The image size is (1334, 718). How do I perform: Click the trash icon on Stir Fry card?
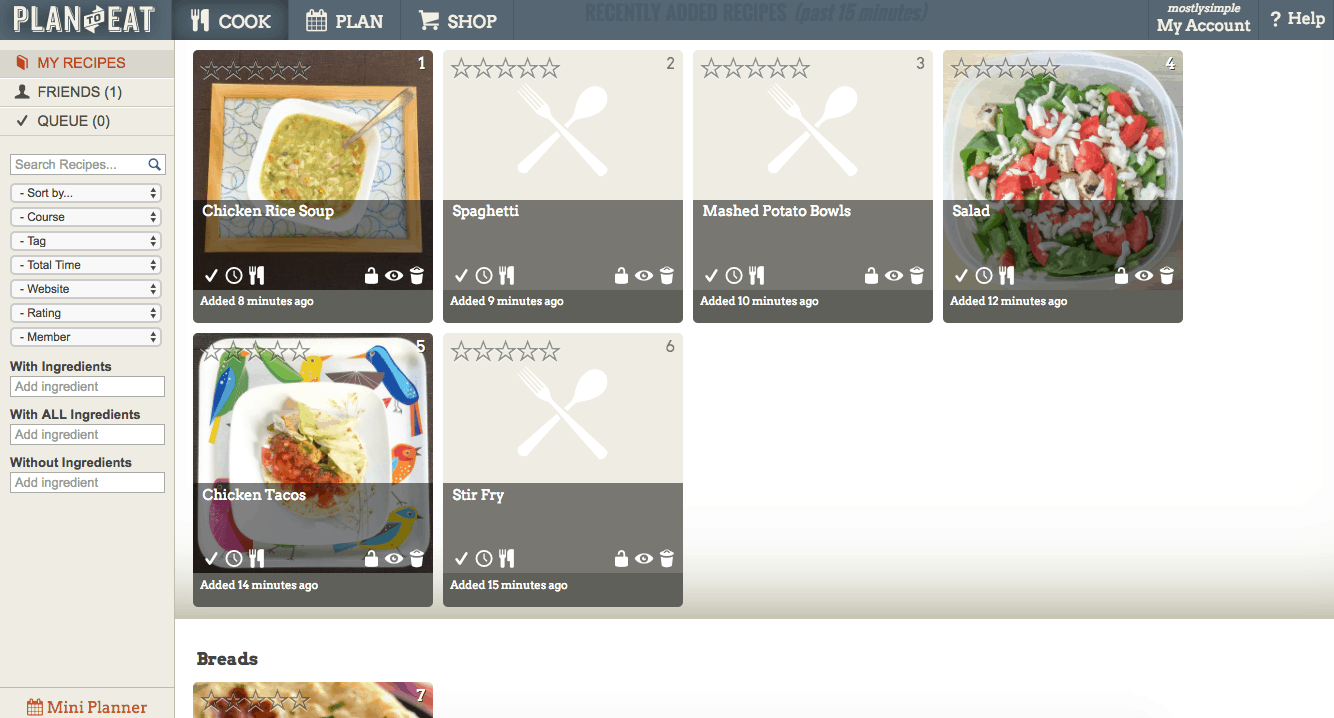point(667,559)
